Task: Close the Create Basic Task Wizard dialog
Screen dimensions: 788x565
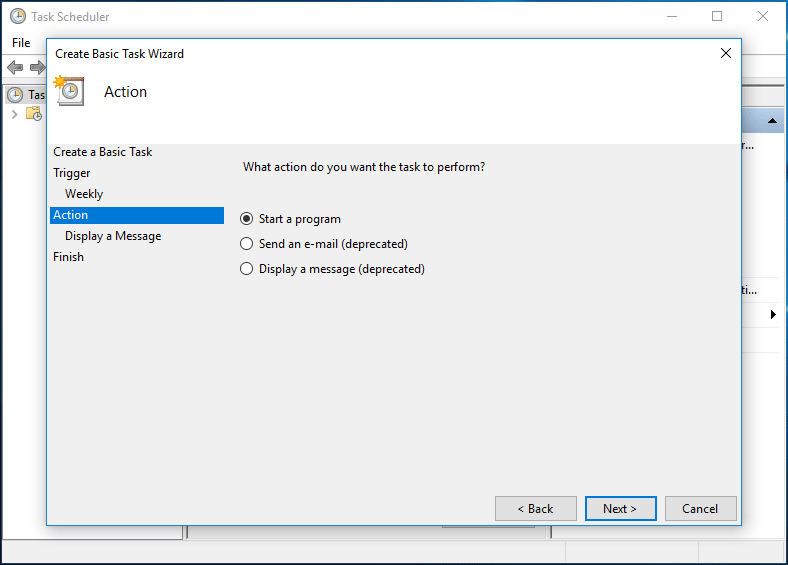Action: point(726,53)
